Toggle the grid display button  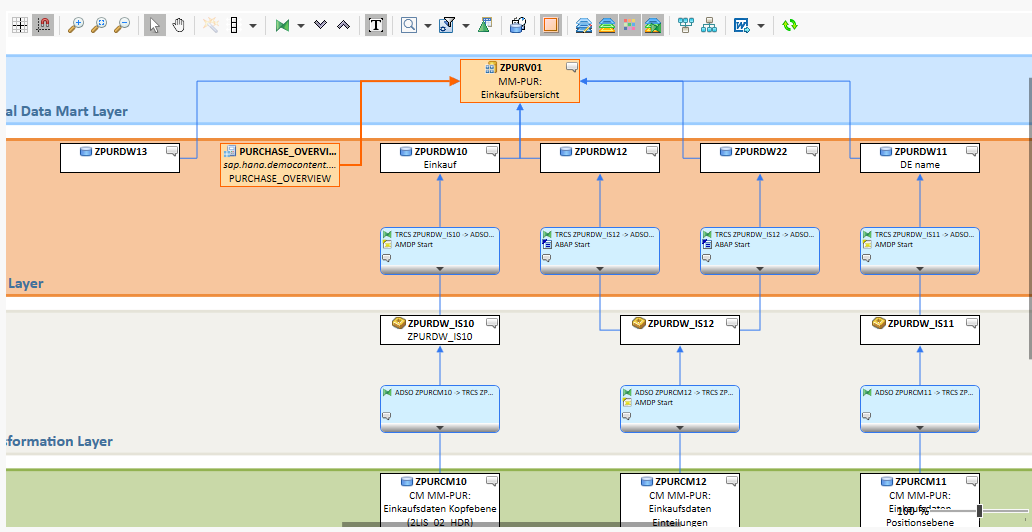20,25
